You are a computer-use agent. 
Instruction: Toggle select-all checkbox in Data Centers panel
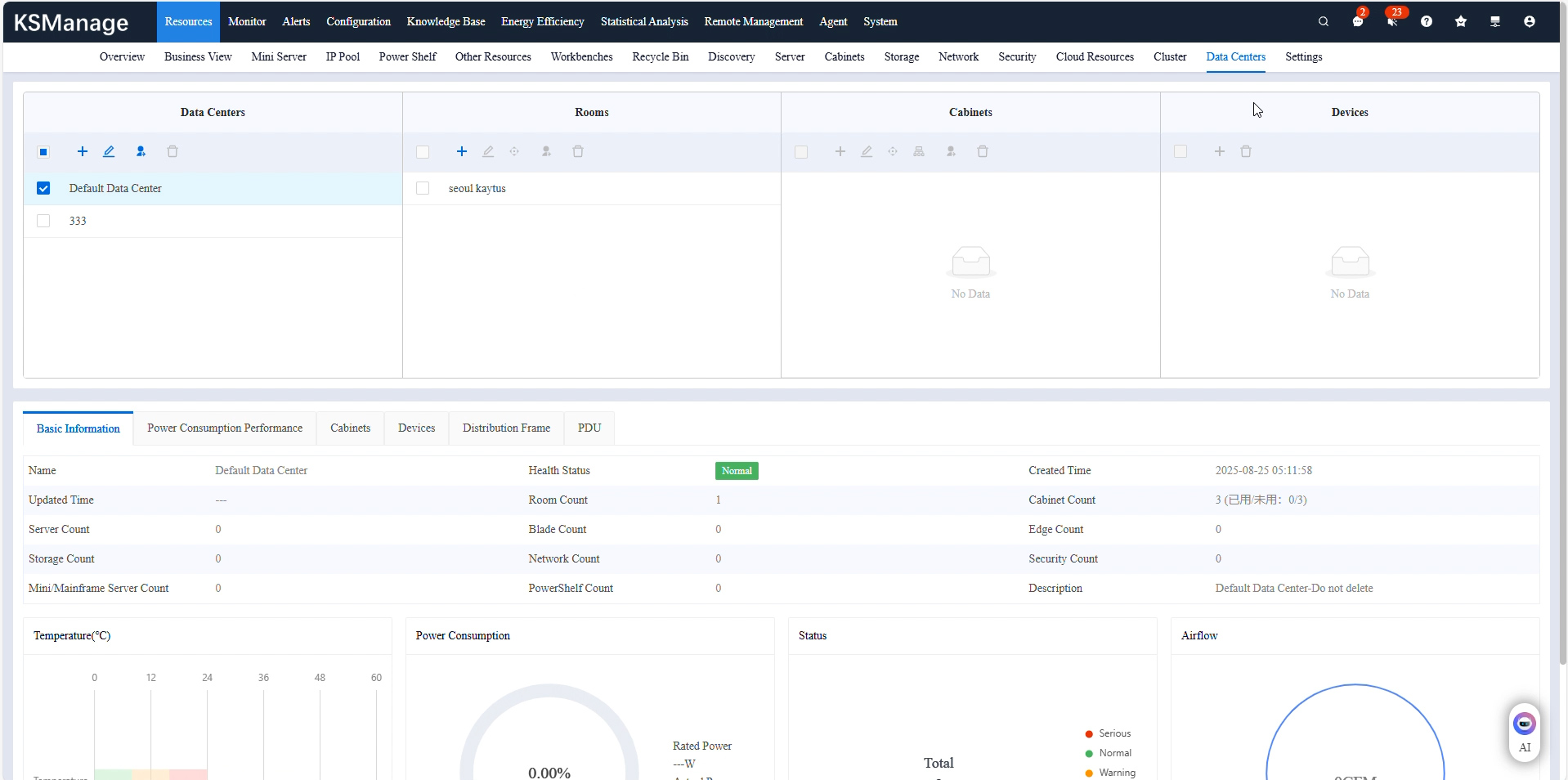pos(43,152)
